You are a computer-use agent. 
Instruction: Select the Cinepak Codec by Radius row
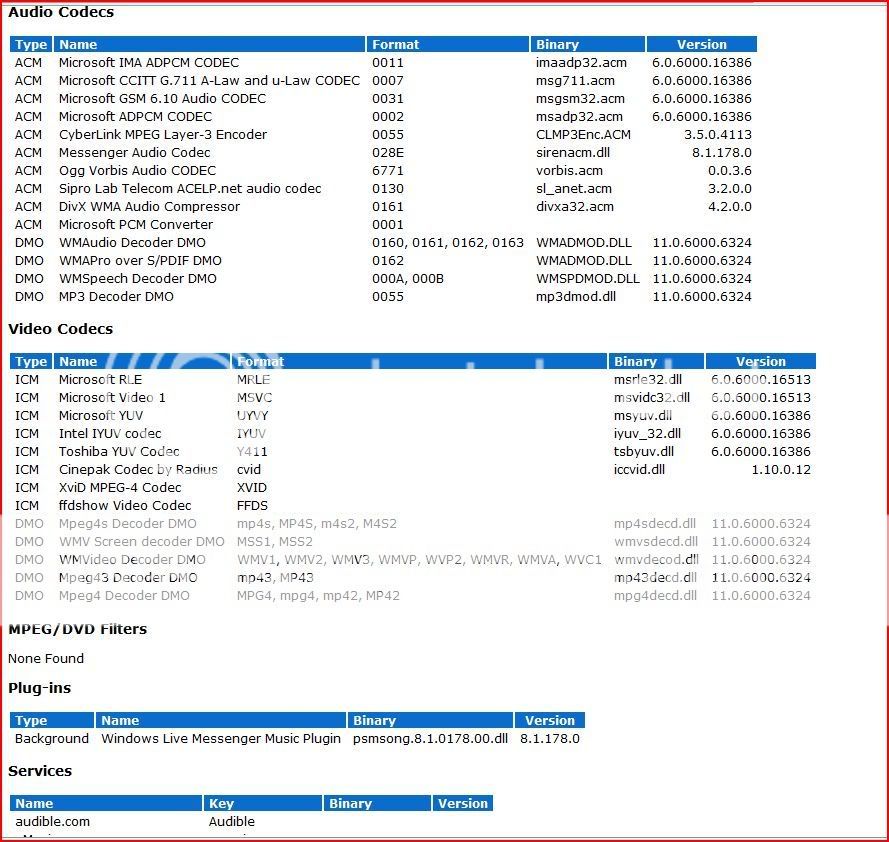[138, 469]
